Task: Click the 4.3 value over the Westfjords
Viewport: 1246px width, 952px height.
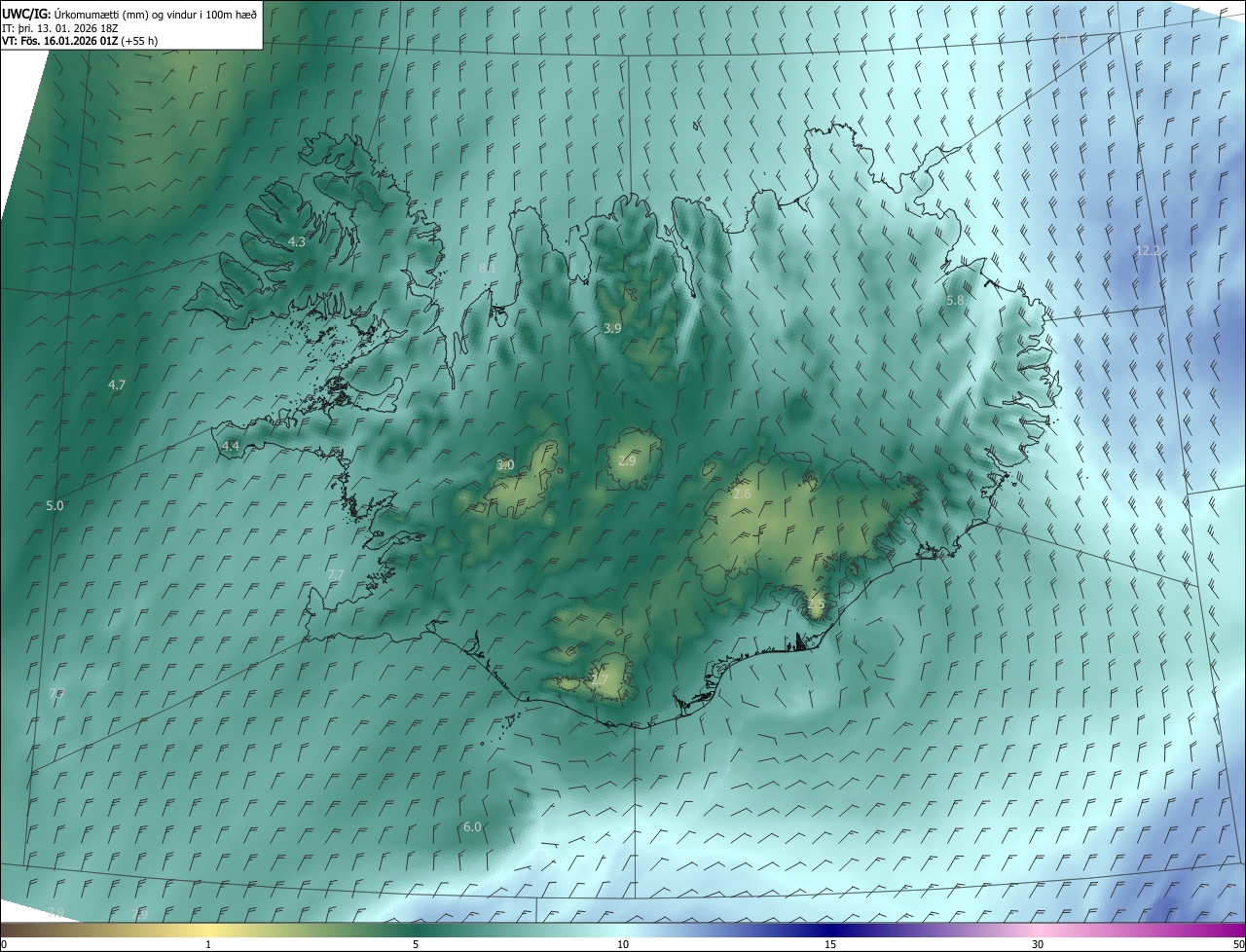Action: [297, 241]
